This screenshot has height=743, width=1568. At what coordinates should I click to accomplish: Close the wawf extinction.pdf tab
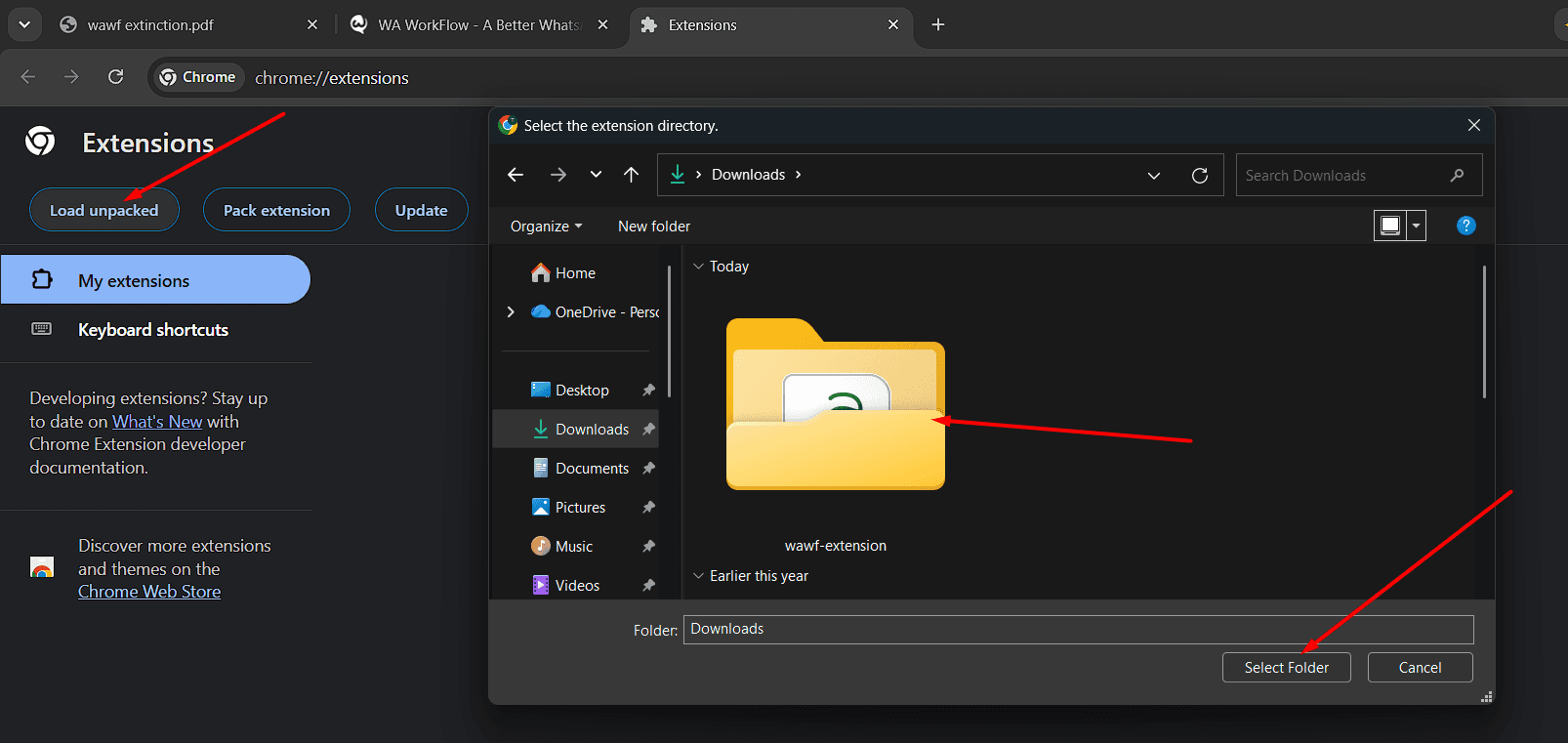pos(312,24)
